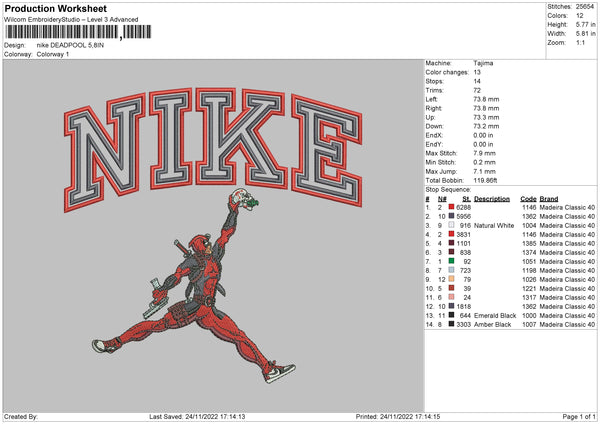Click the Width value 5.81 in
The image size is (600, 424).
(x=585, y=34)
